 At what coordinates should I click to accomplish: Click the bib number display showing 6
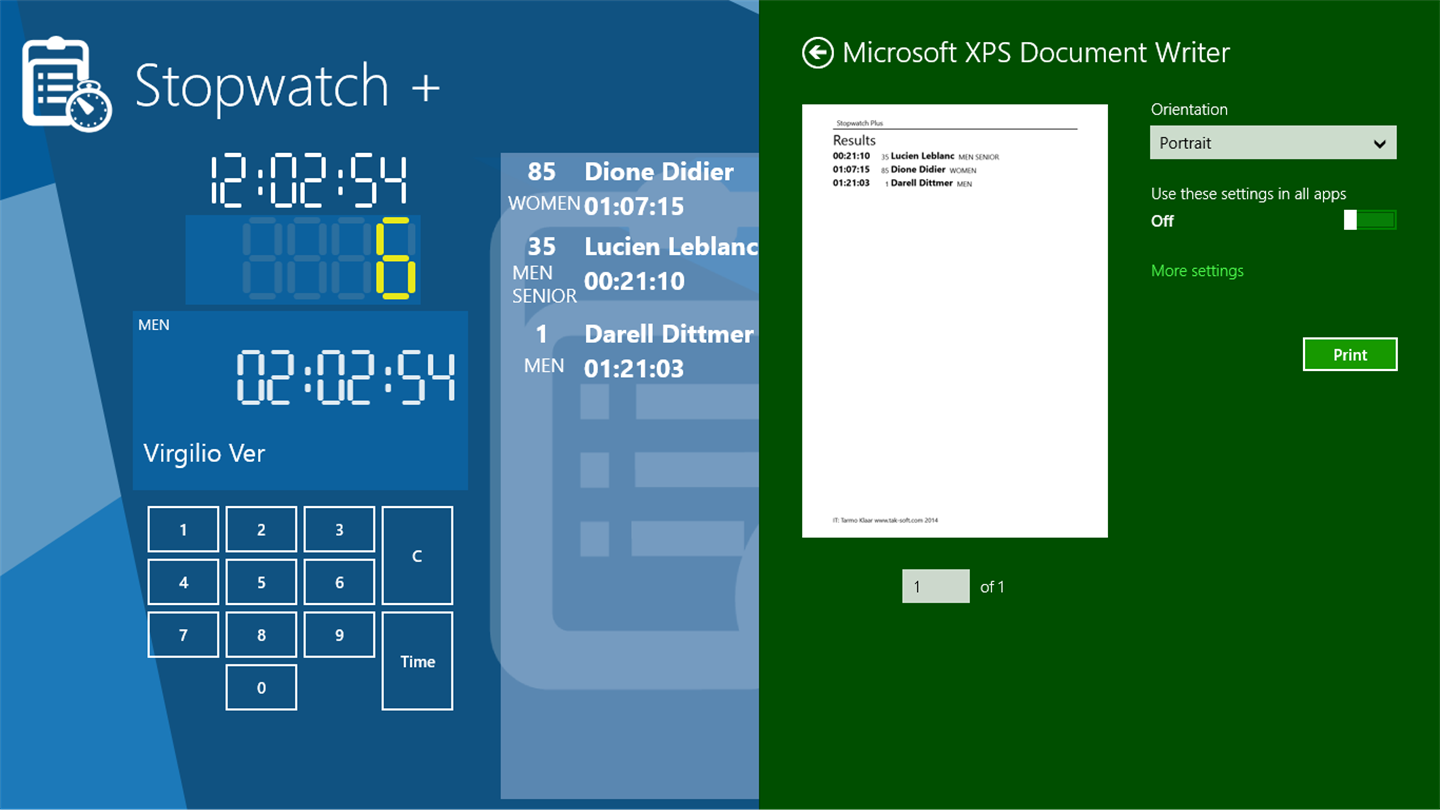pos(303,259)
